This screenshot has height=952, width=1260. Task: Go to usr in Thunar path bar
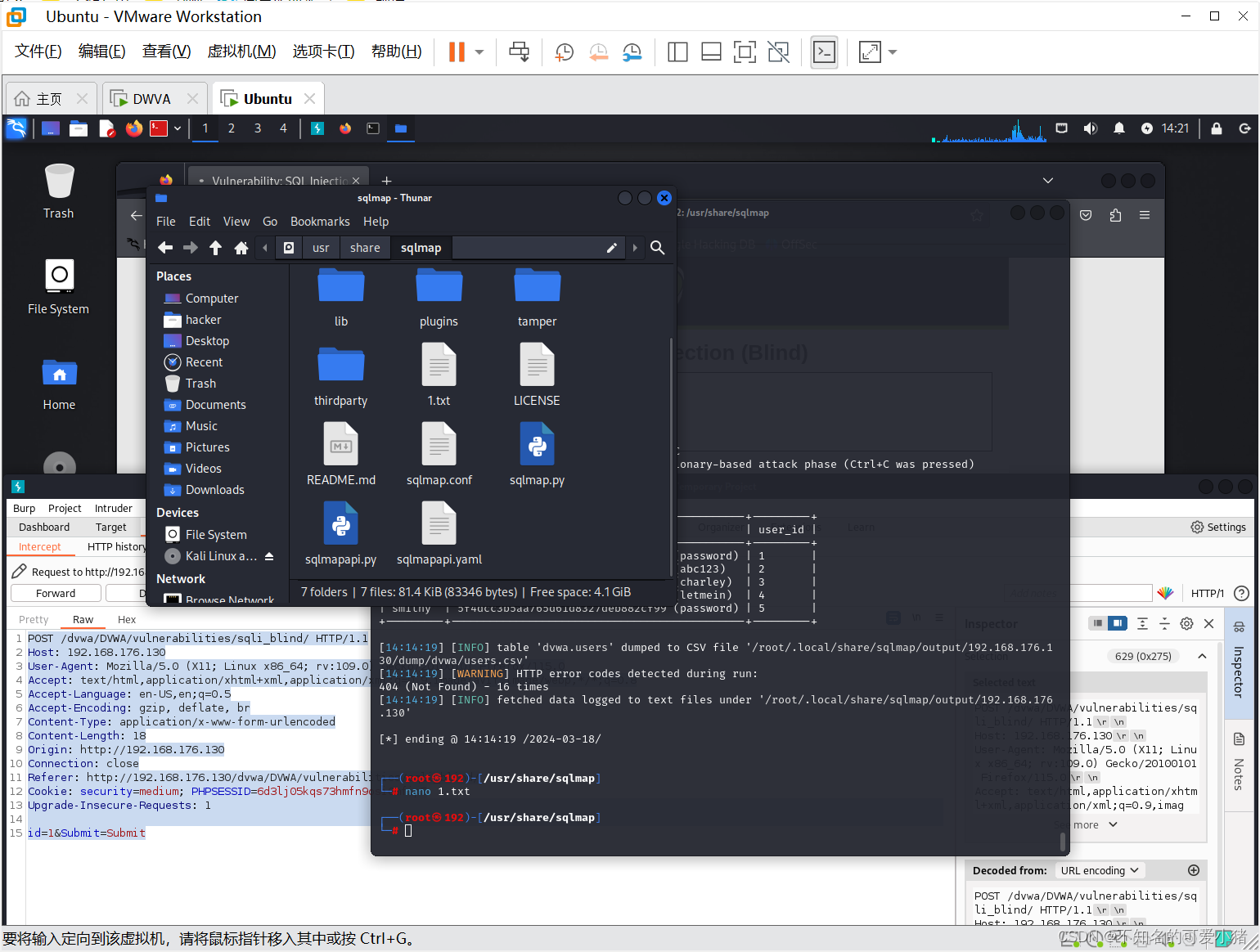pyautogui.click(x=321, y=248)
